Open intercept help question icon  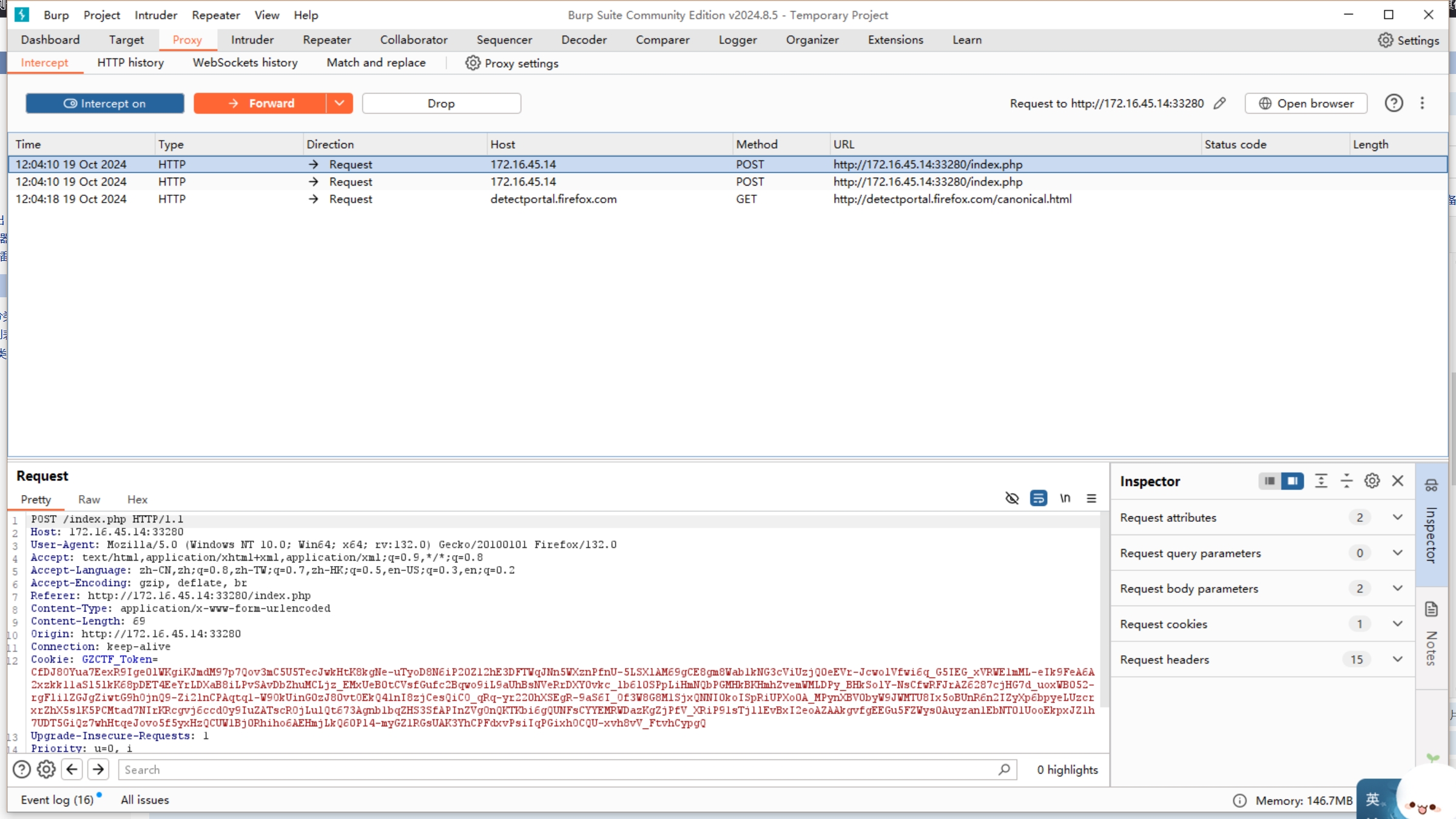tap(1394, 103)
